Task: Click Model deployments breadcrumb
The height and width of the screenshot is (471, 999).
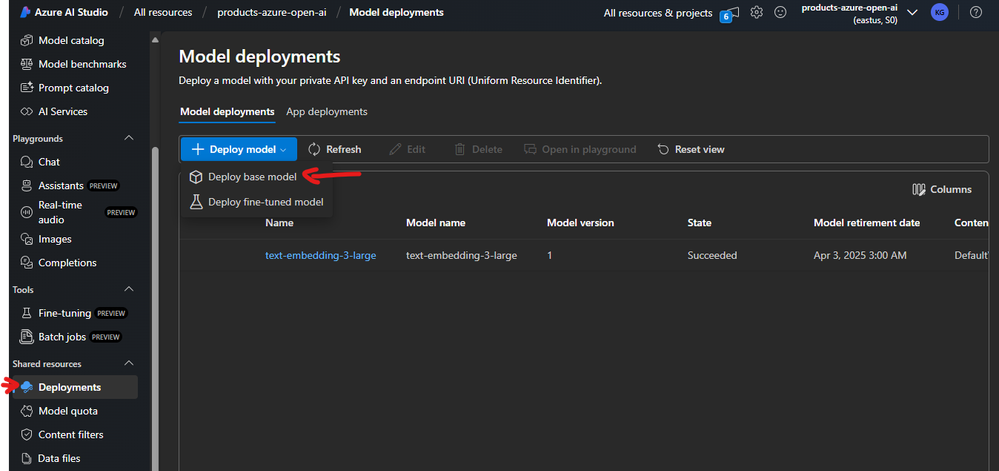Action: click(x=396, y=12)
